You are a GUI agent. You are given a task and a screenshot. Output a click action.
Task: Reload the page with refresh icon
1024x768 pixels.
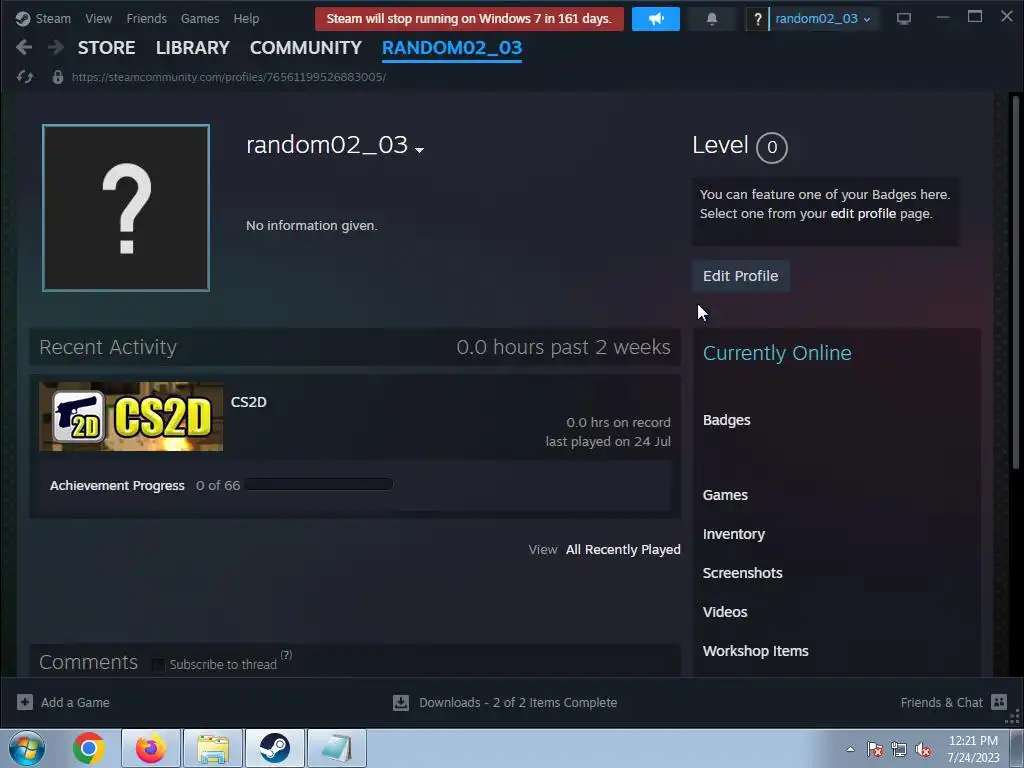coord(25,77)
